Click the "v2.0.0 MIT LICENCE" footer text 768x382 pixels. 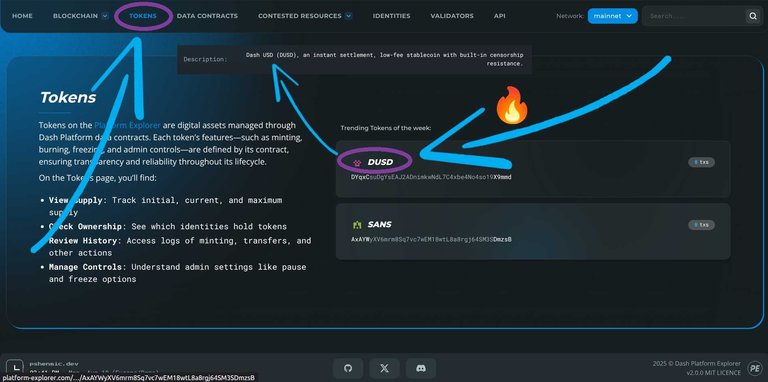[713, 373]
